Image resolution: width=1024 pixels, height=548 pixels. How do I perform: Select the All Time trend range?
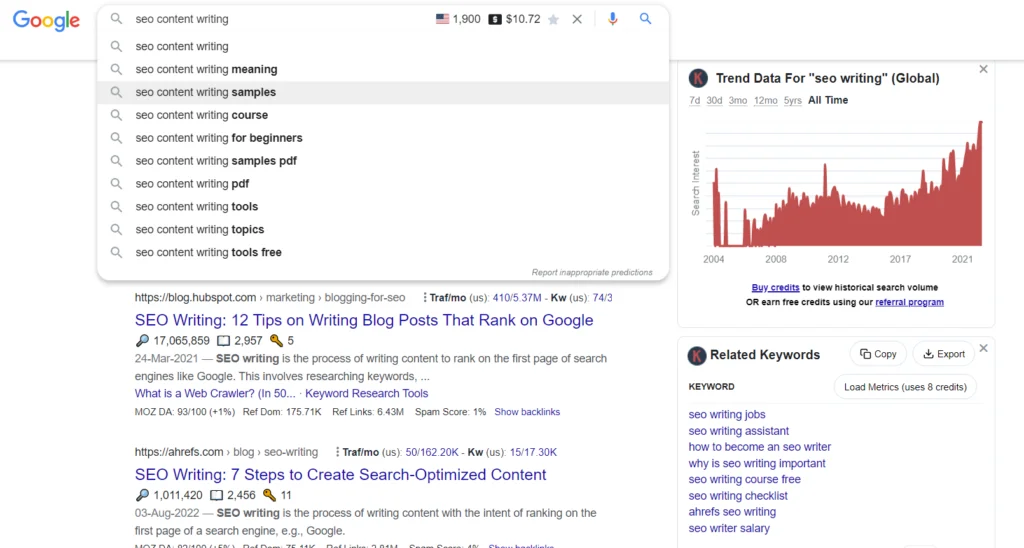(x=828, y=101)
